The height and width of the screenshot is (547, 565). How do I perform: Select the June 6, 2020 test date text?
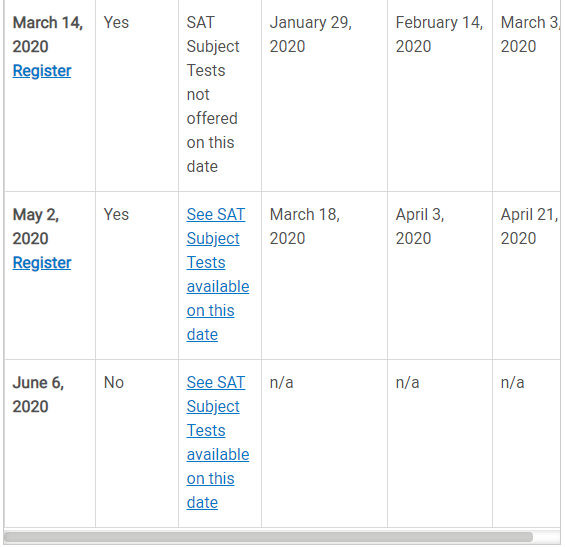pyautogui.click(x=38, y=394)
